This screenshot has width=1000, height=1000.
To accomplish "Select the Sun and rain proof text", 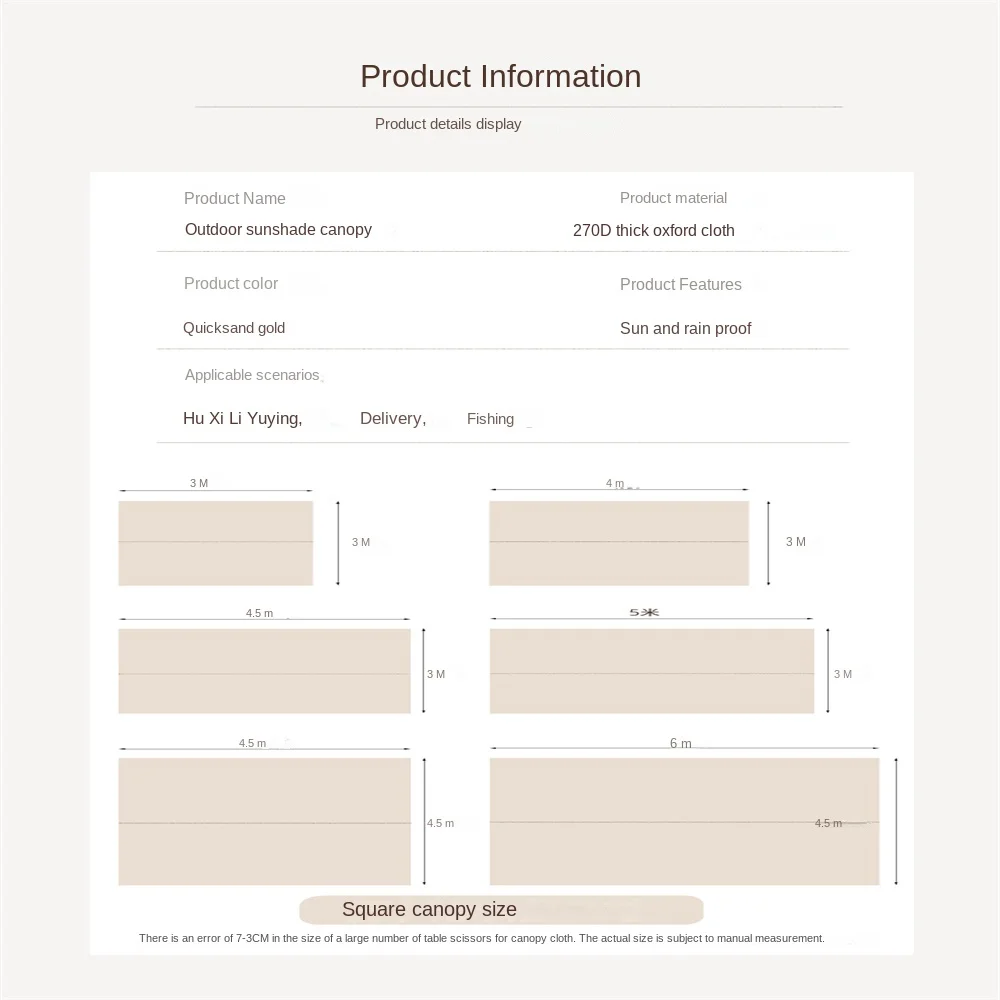I will (x=685, y=328).
